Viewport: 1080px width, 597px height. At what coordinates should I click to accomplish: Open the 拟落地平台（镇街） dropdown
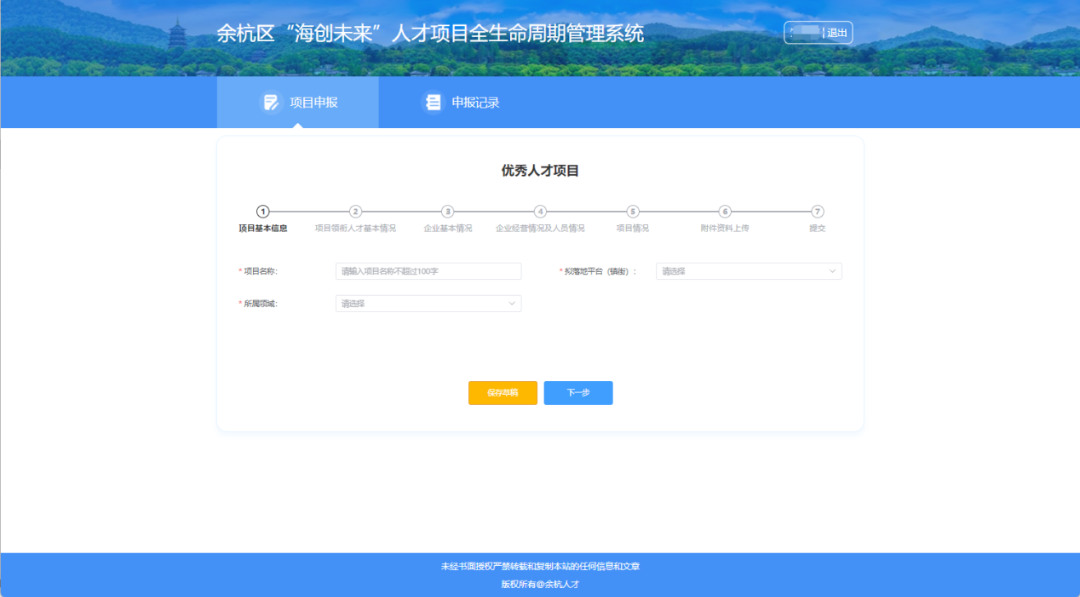(x=748, y=271)
